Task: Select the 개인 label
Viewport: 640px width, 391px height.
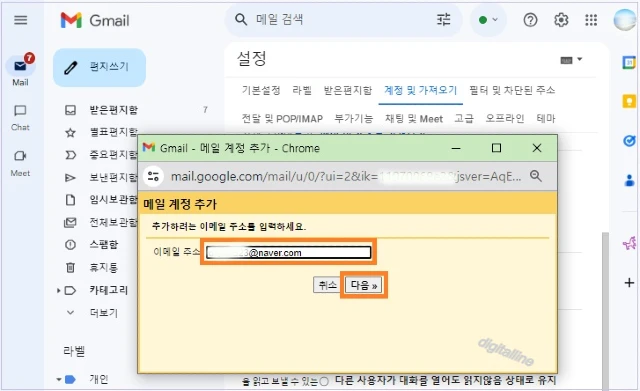Action: [x=99, y=379]
